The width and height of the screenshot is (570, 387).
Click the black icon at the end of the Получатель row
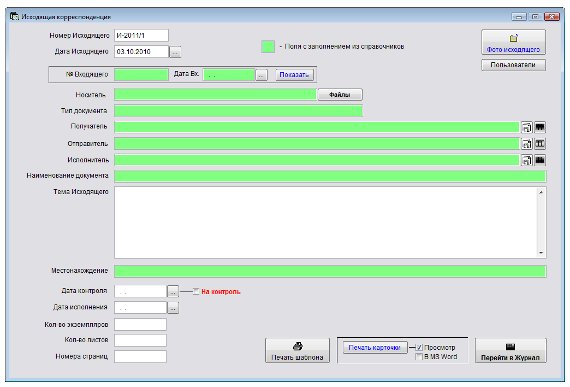pyautogui.click(x=540, y=127)
